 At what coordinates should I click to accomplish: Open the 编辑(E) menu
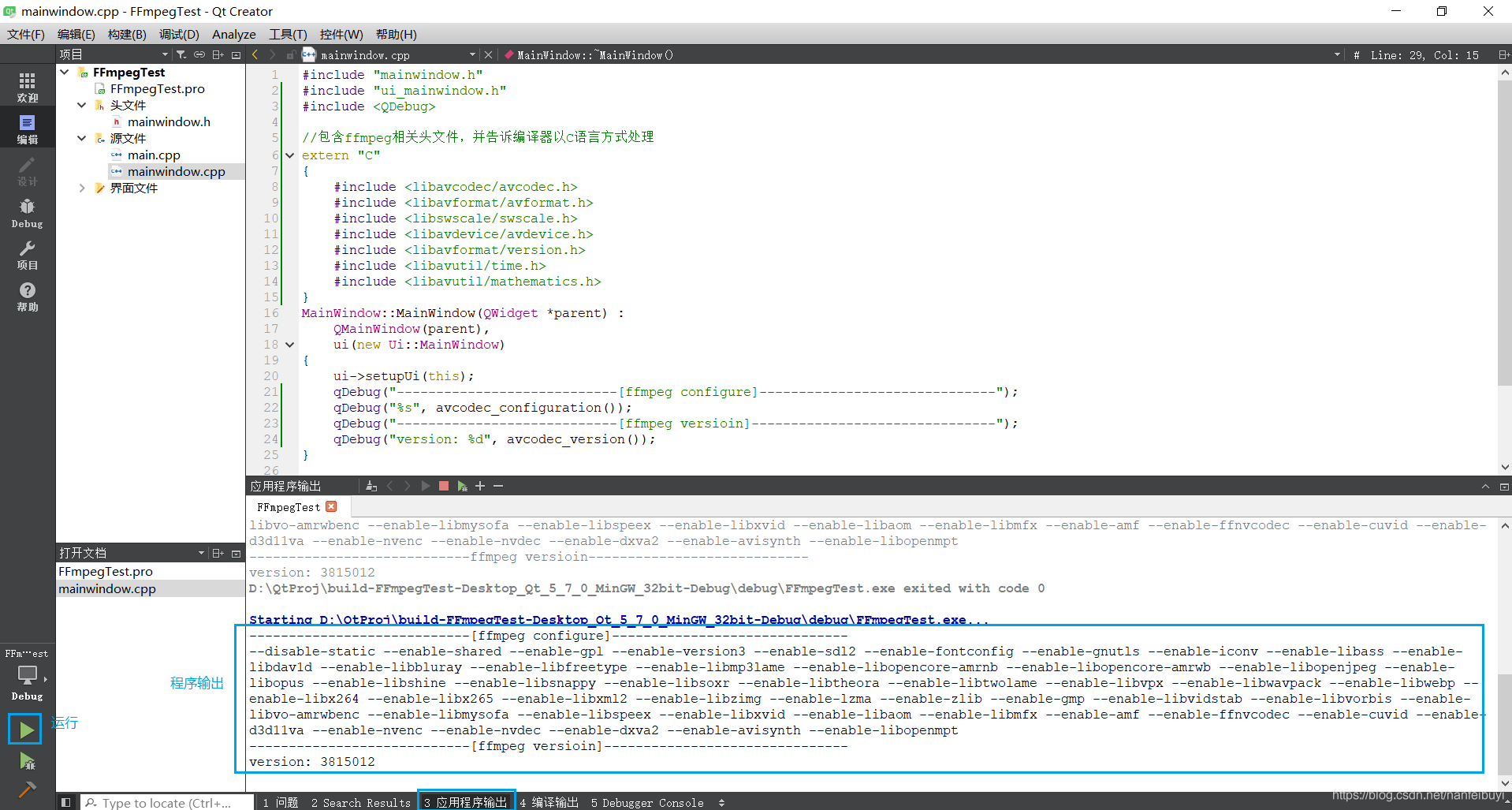(x=76, y=34)
